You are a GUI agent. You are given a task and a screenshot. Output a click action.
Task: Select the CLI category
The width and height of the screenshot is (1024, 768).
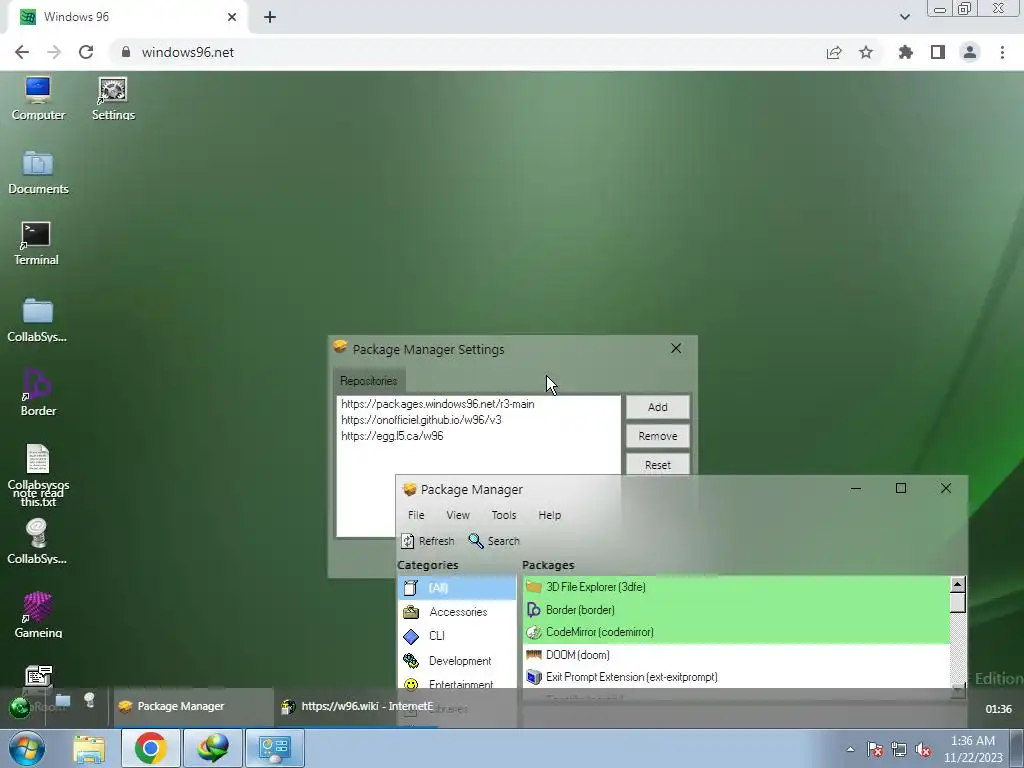pos(456,636)
